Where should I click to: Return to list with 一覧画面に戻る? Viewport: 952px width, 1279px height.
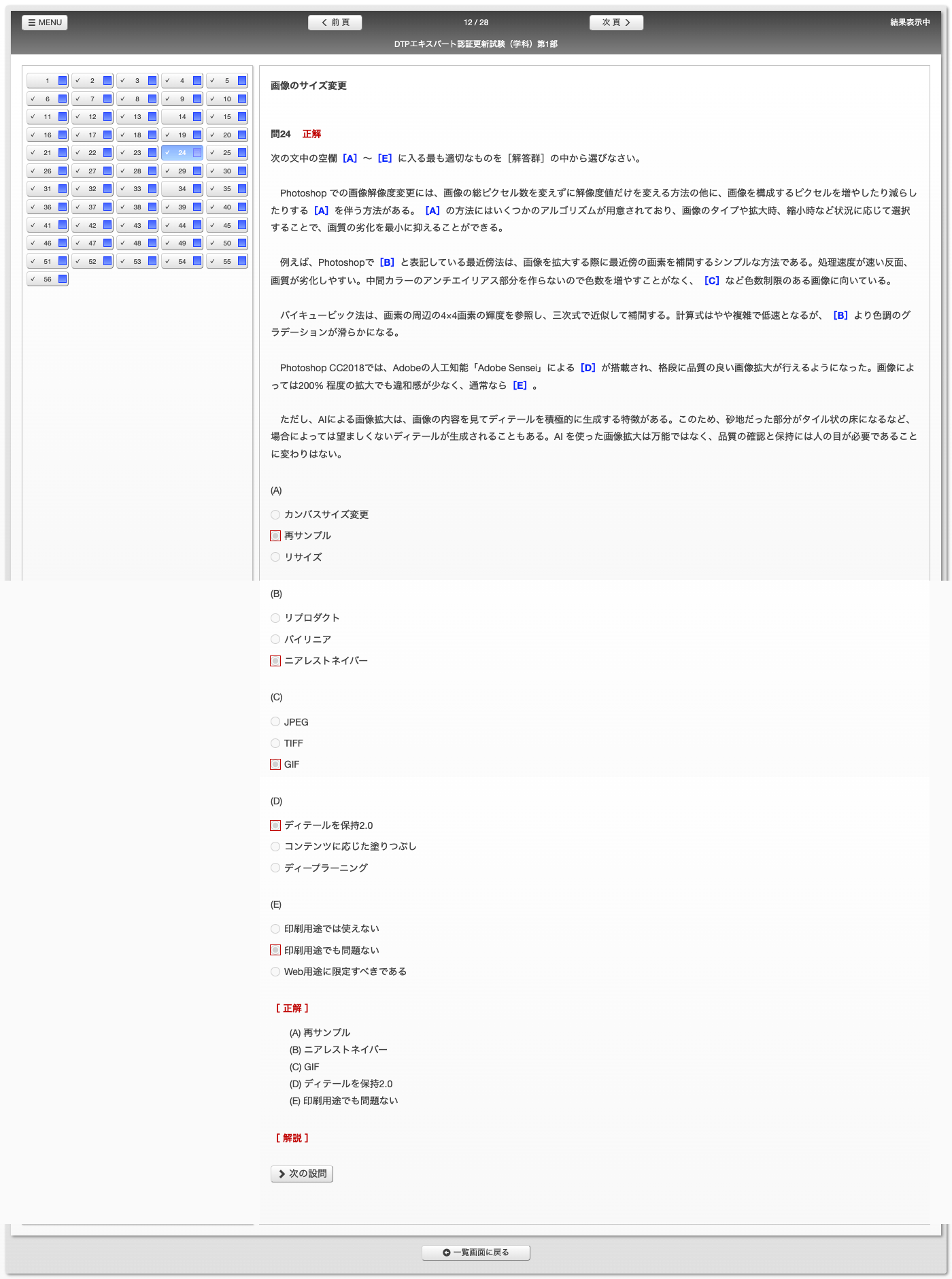coord(475,1252)
